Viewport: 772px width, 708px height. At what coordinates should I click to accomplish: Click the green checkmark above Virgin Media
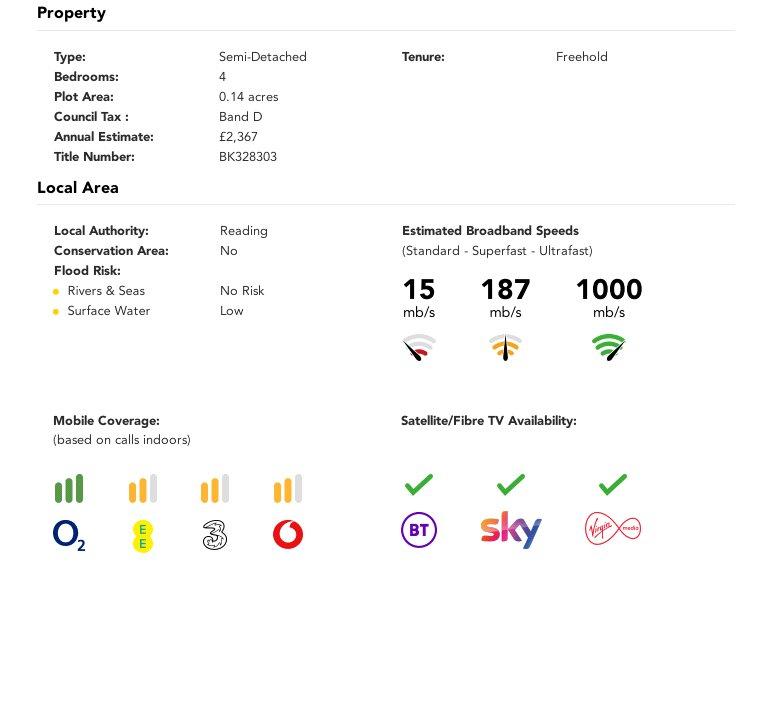click(x=613, y=484)
